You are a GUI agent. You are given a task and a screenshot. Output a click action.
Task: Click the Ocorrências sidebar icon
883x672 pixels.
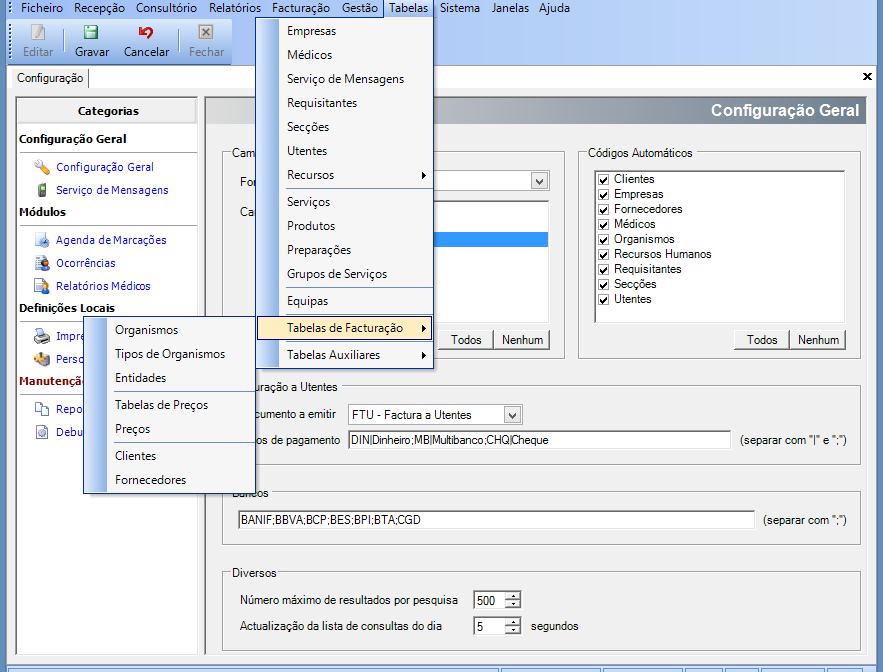pos(42,263)
